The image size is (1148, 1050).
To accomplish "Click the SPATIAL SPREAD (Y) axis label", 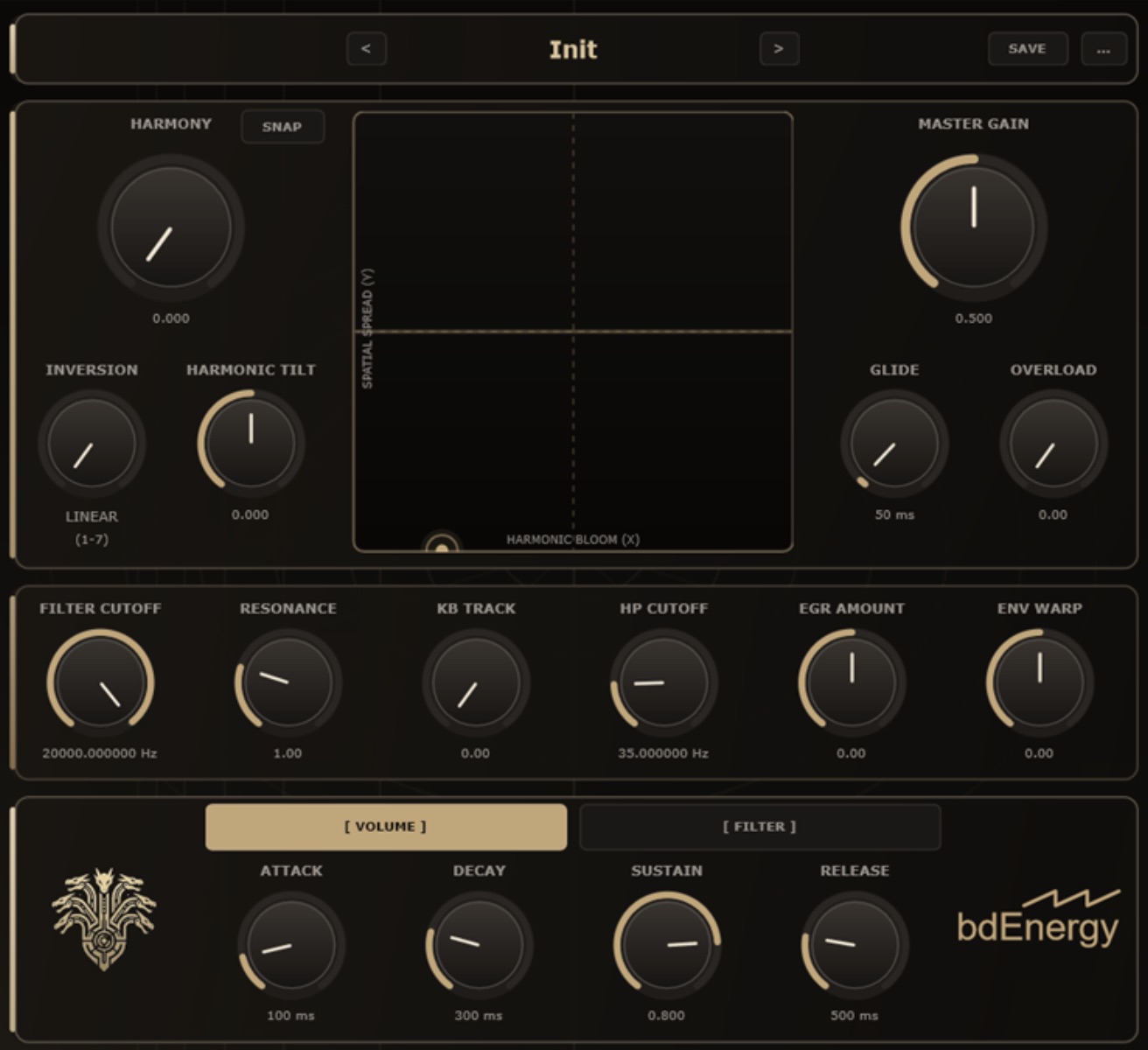I will [x=367, y=329].
